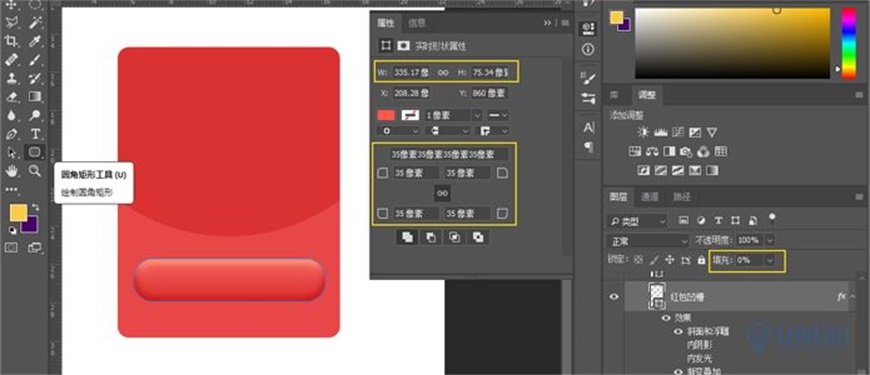Image resolution: width=870 pixels, height=375 pixels.
Task: Click the W width input field
Action: pos(412,72)
